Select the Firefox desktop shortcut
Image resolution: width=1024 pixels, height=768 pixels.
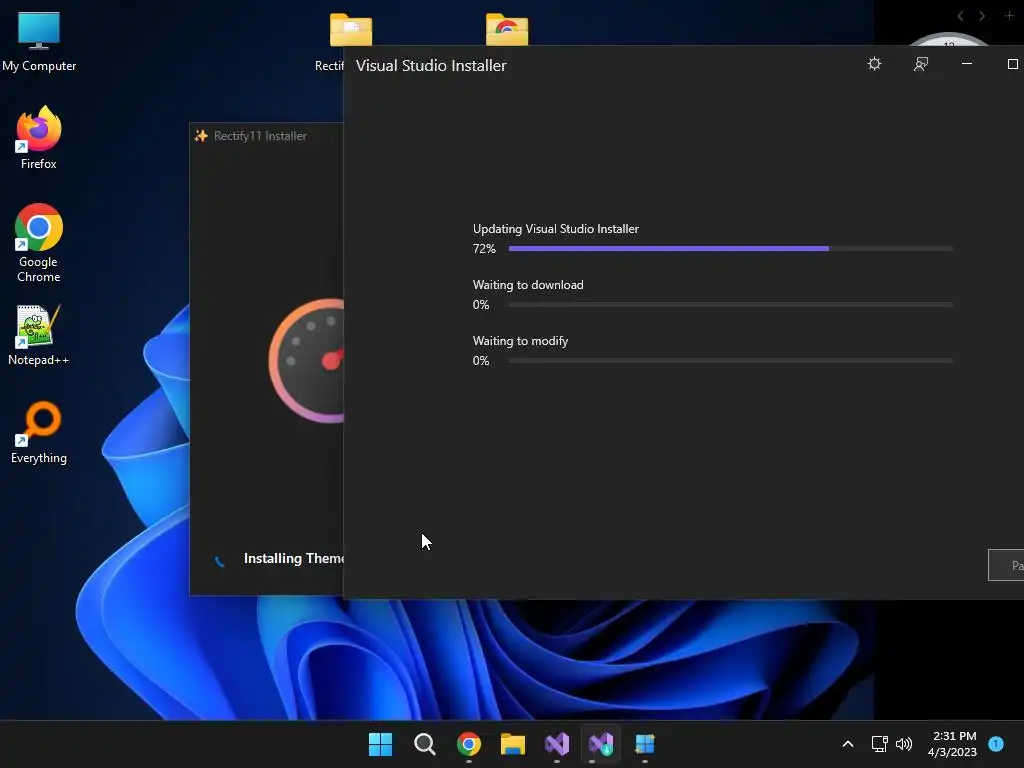39,138
